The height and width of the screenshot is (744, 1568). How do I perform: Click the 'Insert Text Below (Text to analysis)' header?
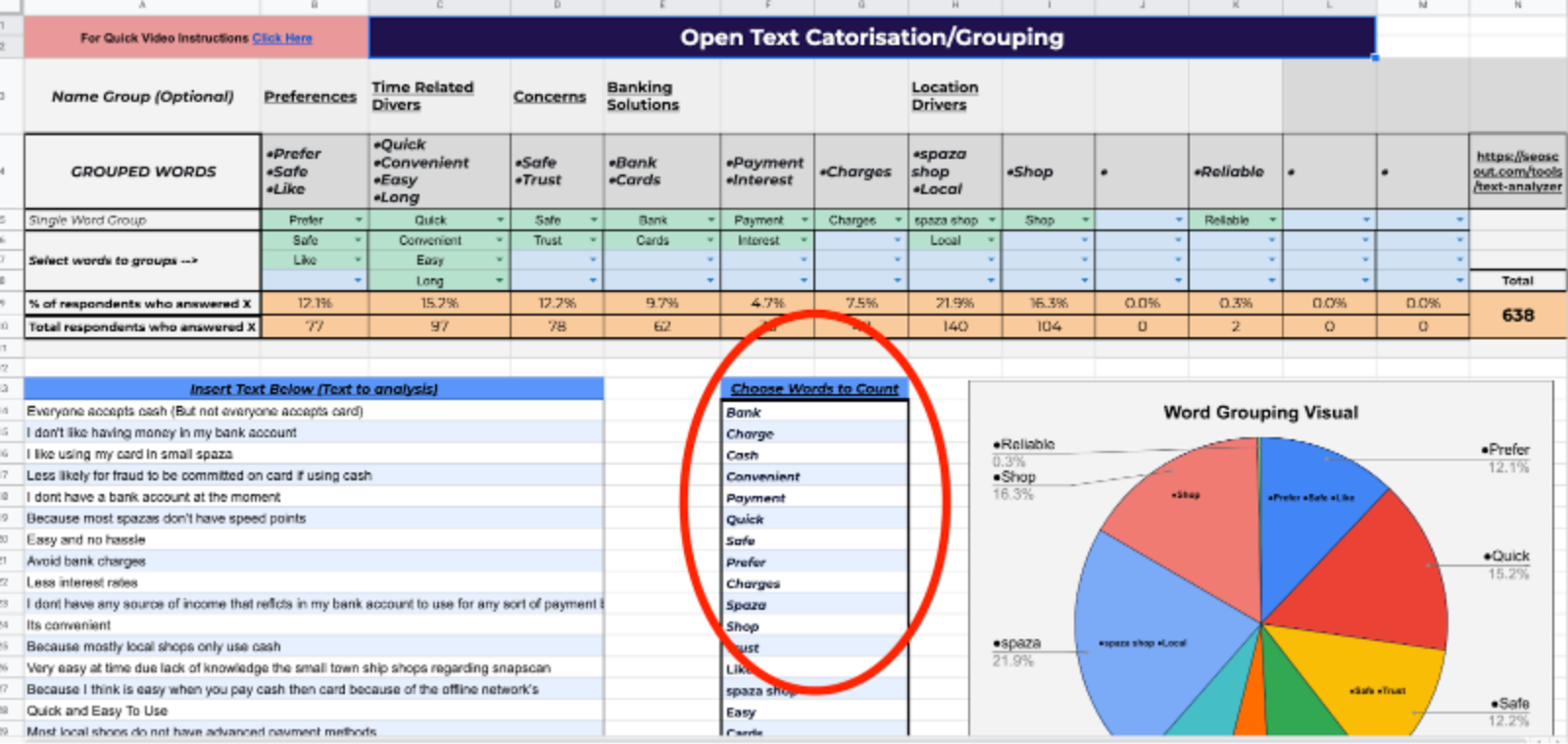314,389
